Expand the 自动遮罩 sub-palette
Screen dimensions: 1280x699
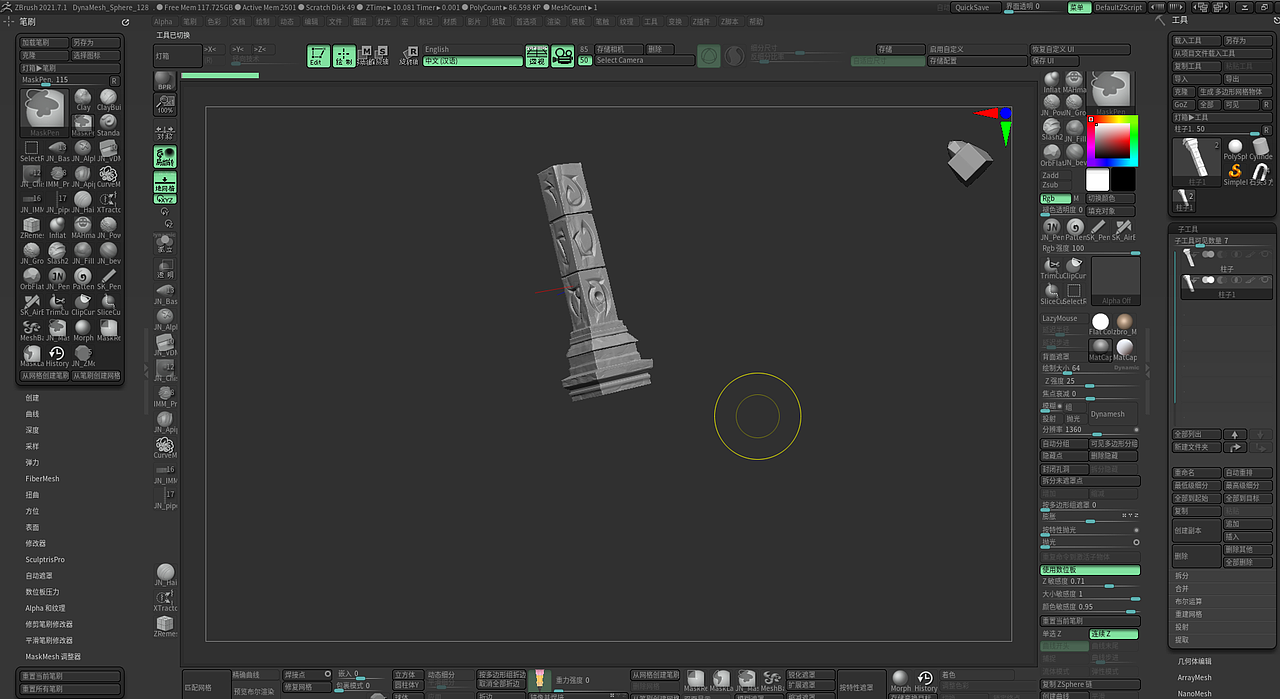tap(39, 575)
